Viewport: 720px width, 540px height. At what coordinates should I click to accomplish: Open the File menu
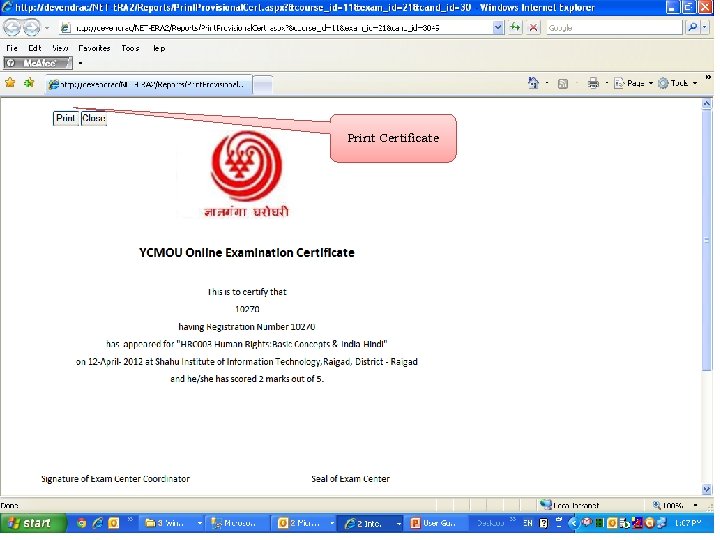tap(12, 48)
